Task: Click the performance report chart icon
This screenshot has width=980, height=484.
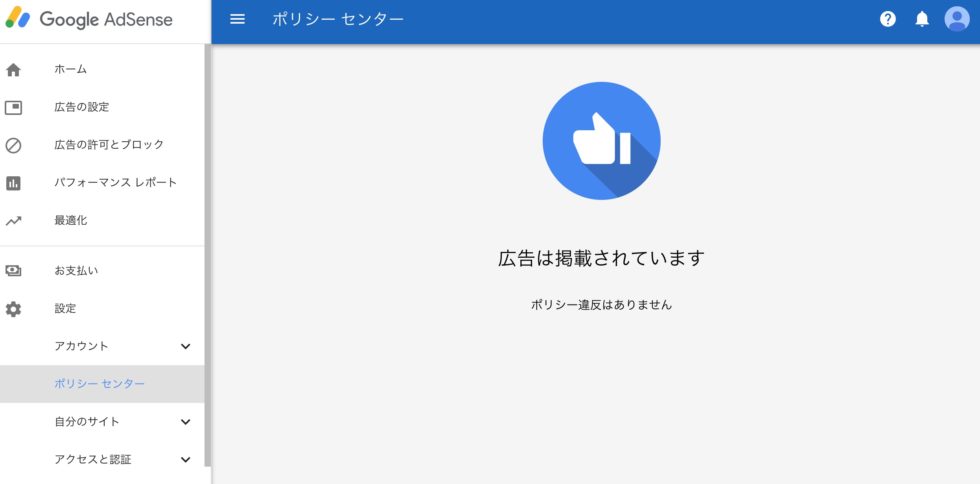Action: click(13, 183)
